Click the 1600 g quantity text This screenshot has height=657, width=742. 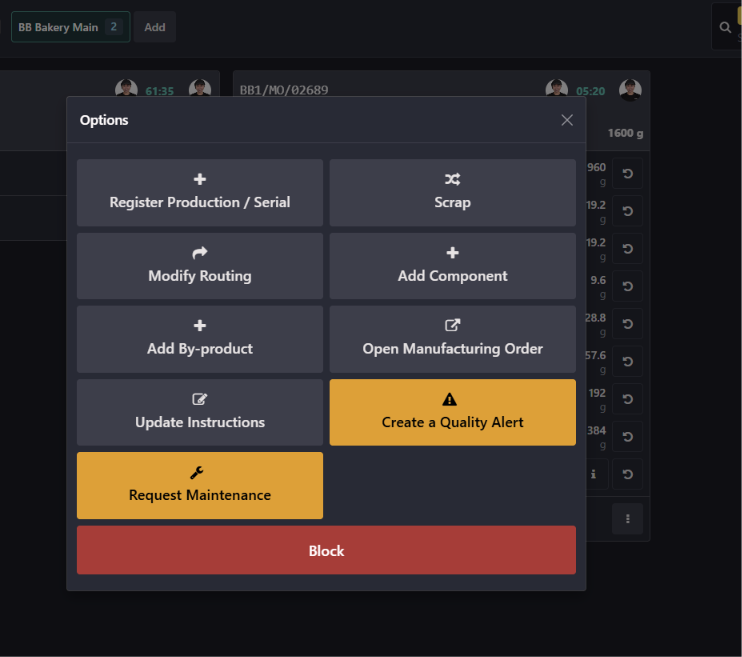tap(625, 133)
